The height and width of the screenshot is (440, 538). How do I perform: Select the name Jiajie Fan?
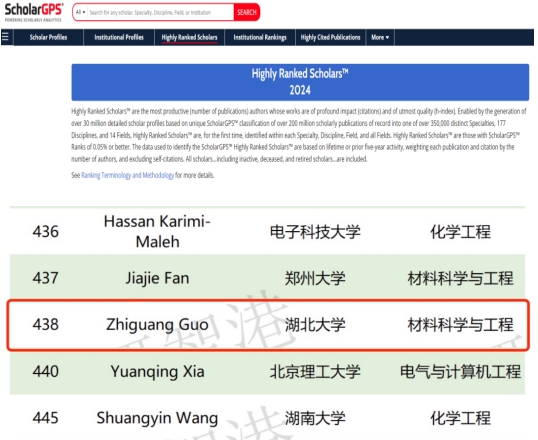pyautogui.click(x=157, y=278)
